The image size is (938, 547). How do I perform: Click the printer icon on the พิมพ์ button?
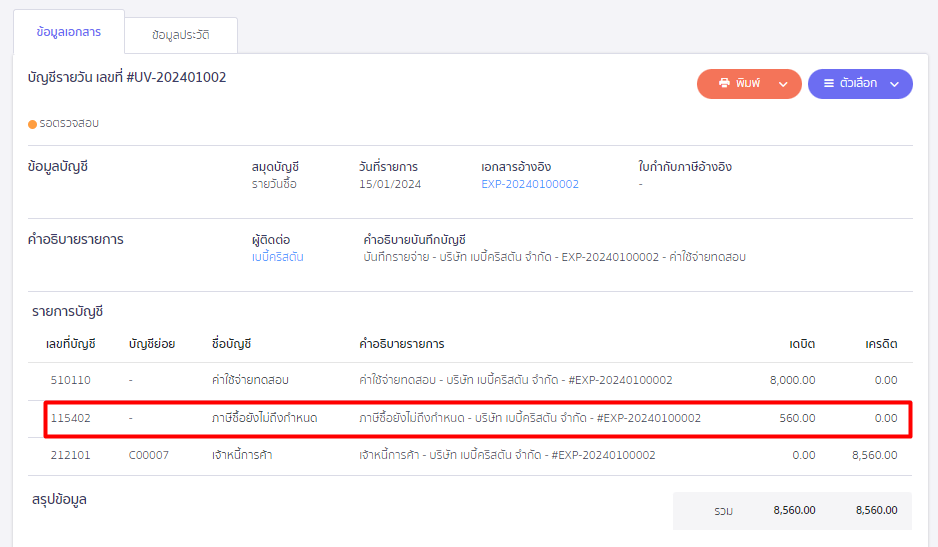[x=724, y=83]
